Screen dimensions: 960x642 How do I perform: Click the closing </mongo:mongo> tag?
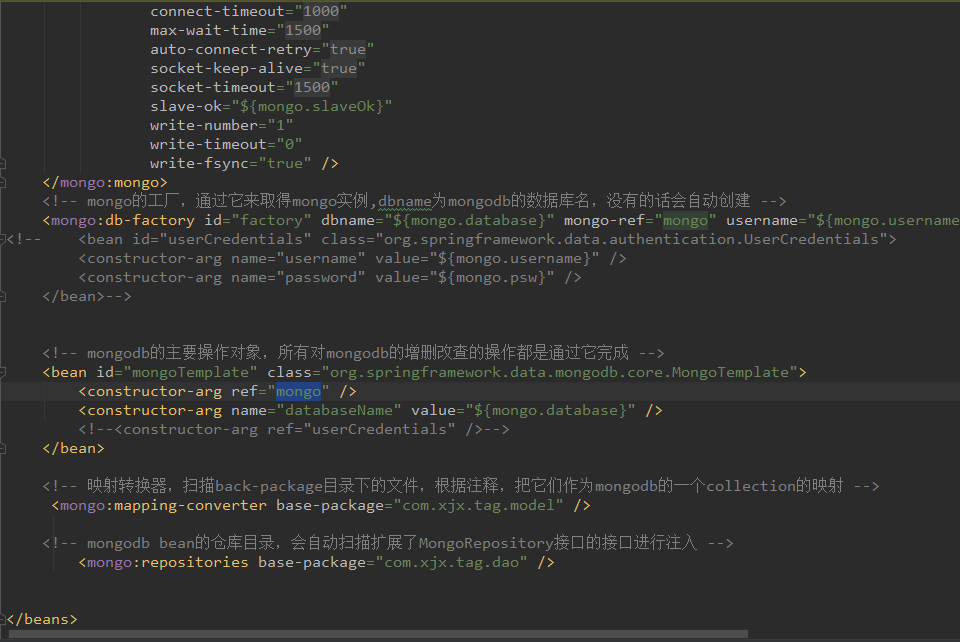(x=105, y=182)
